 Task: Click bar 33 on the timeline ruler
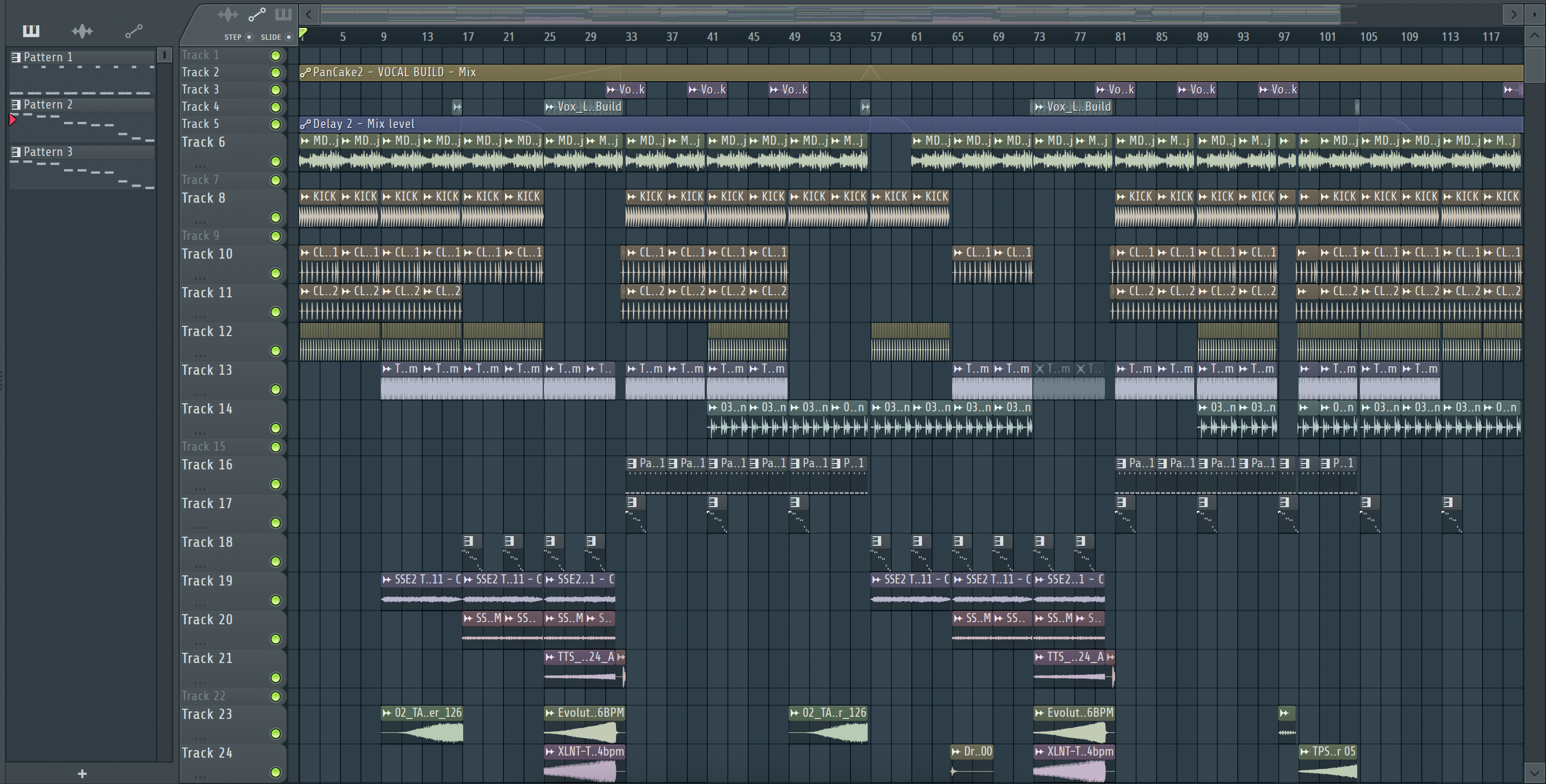pos(631,37)
